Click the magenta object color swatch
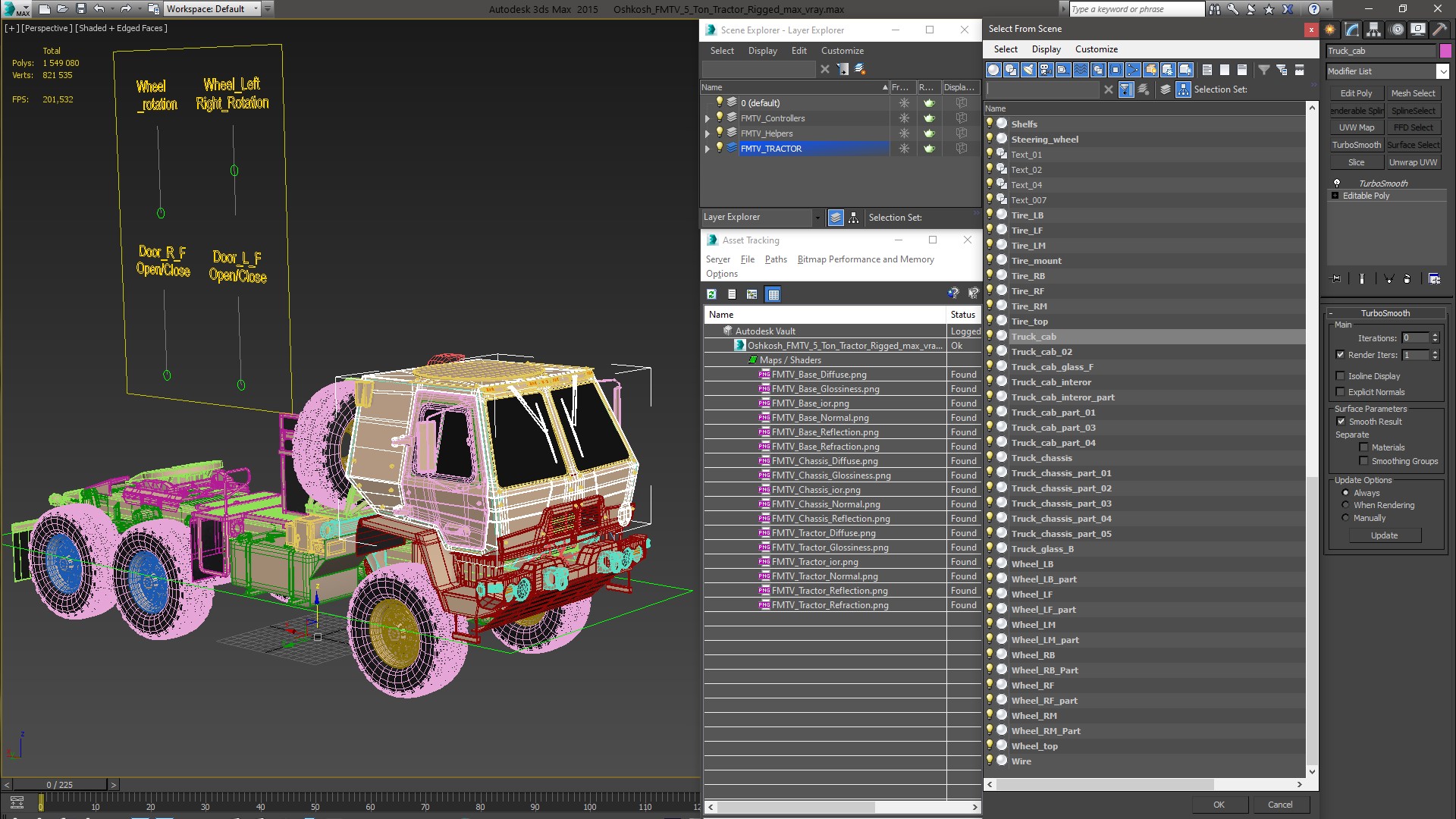The image size is (1456, 819). (x=1445, y=51)
